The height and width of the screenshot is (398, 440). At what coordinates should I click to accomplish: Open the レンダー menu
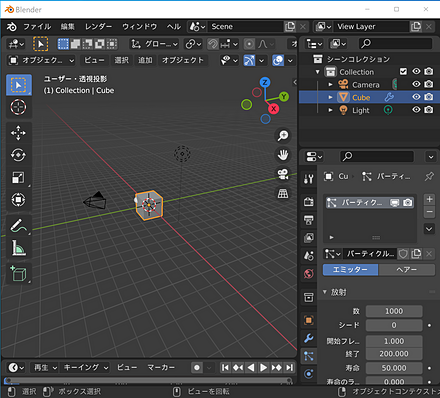98,27
